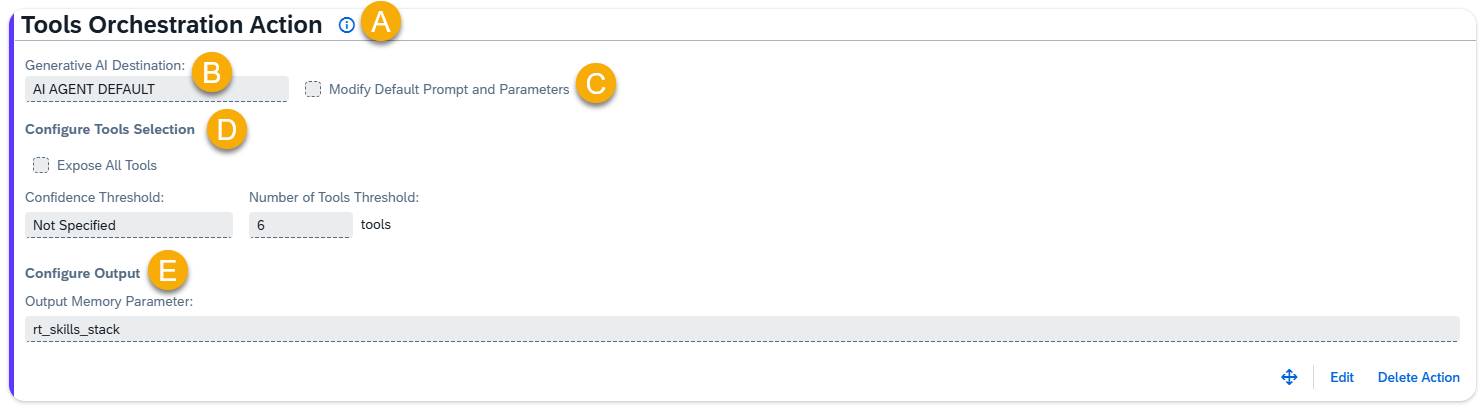Click the Tools Orchestration Action title
The height and width of the screenshot is (412, 1482).
coord(171,26)
